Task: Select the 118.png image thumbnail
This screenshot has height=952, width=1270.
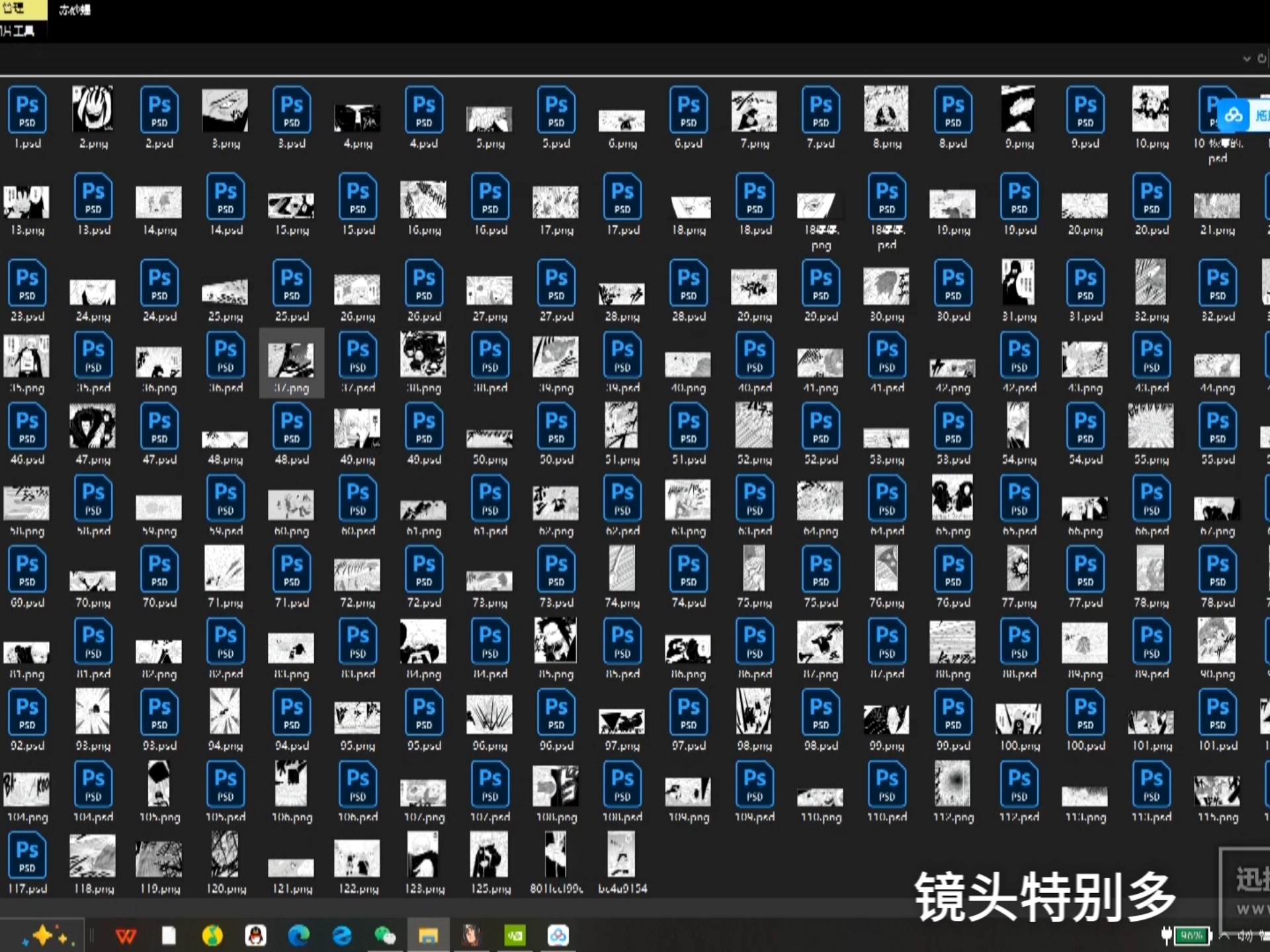Action: pyautogui.click(x=93, y=856)
